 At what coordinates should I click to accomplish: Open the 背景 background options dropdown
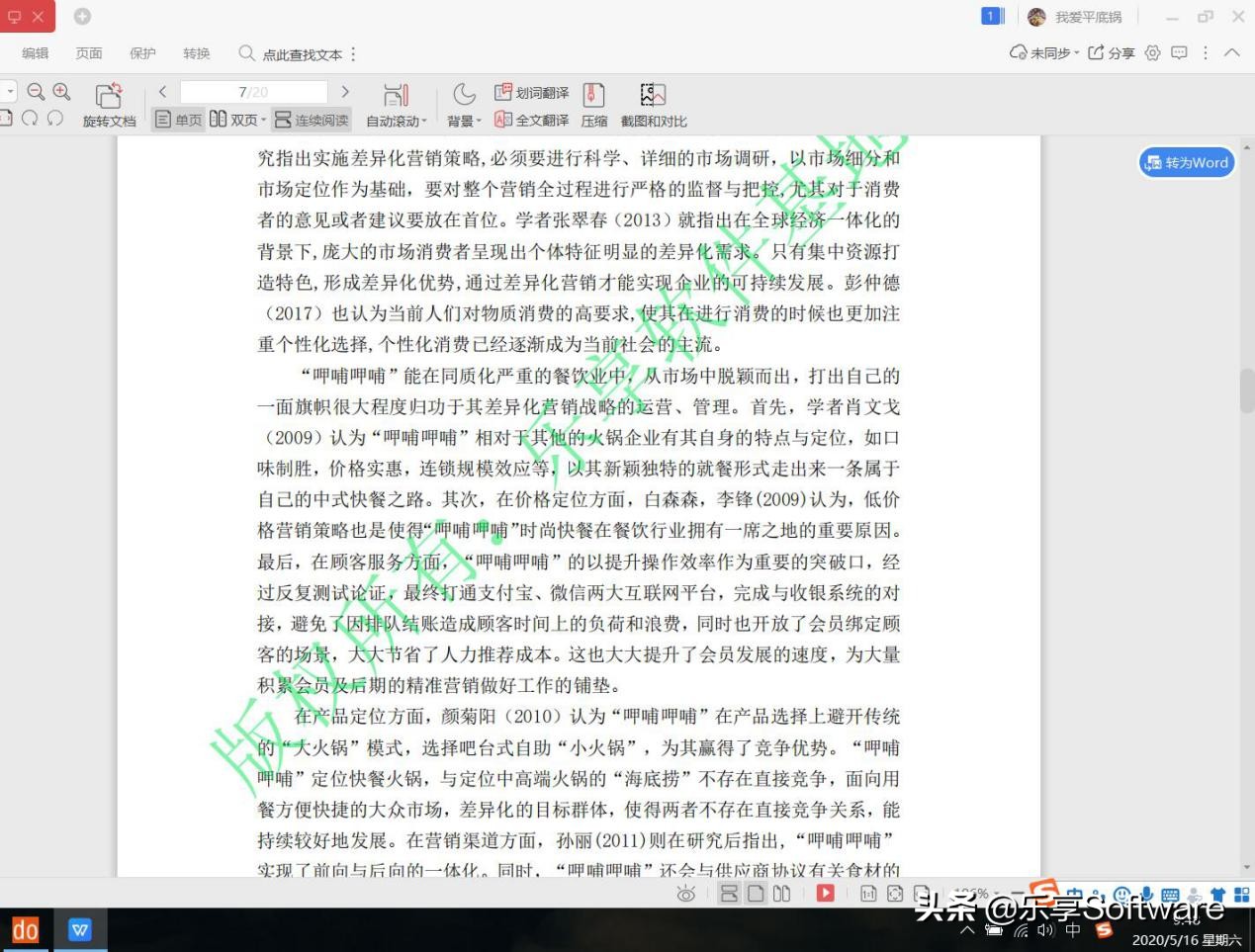coord(464,120)
